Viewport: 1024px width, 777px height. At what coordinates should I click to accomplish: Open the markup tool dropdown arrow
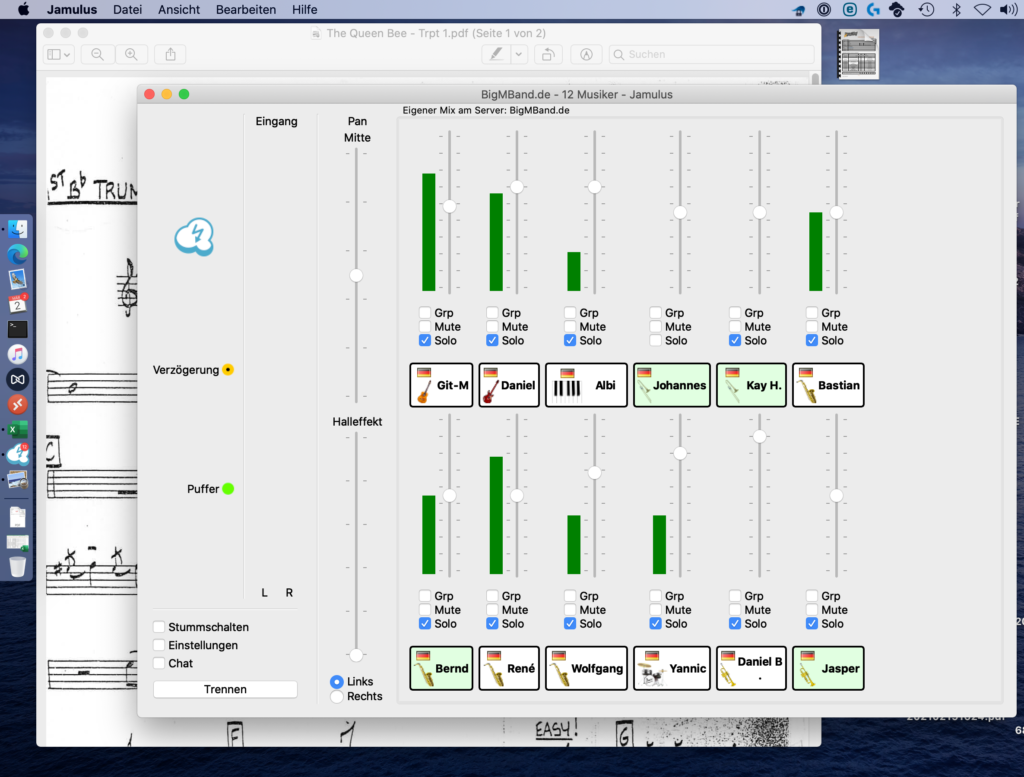coord(519,54)
